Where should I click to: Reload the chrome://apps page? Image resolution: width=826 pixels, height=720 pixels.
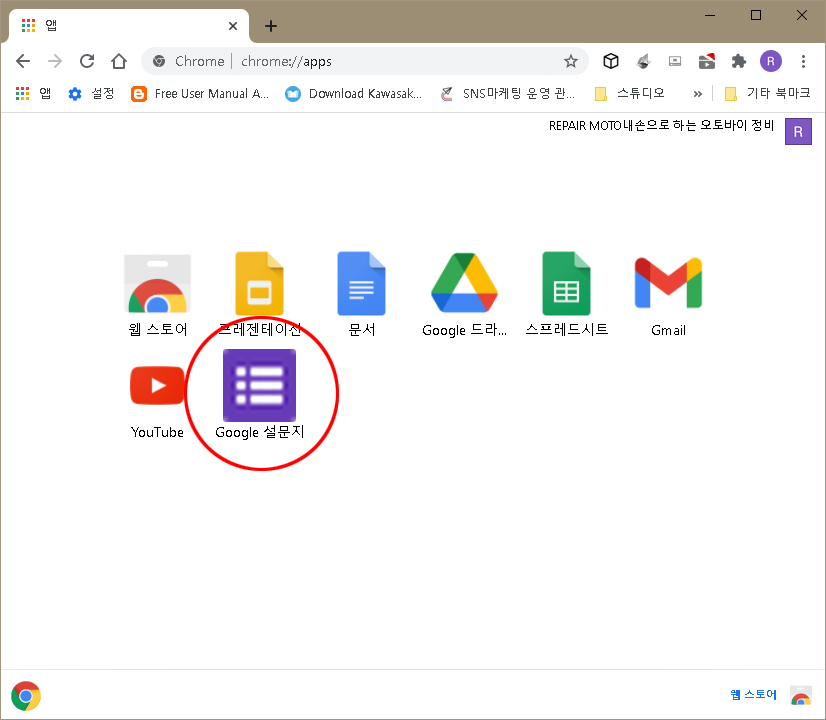coord(87,61)
